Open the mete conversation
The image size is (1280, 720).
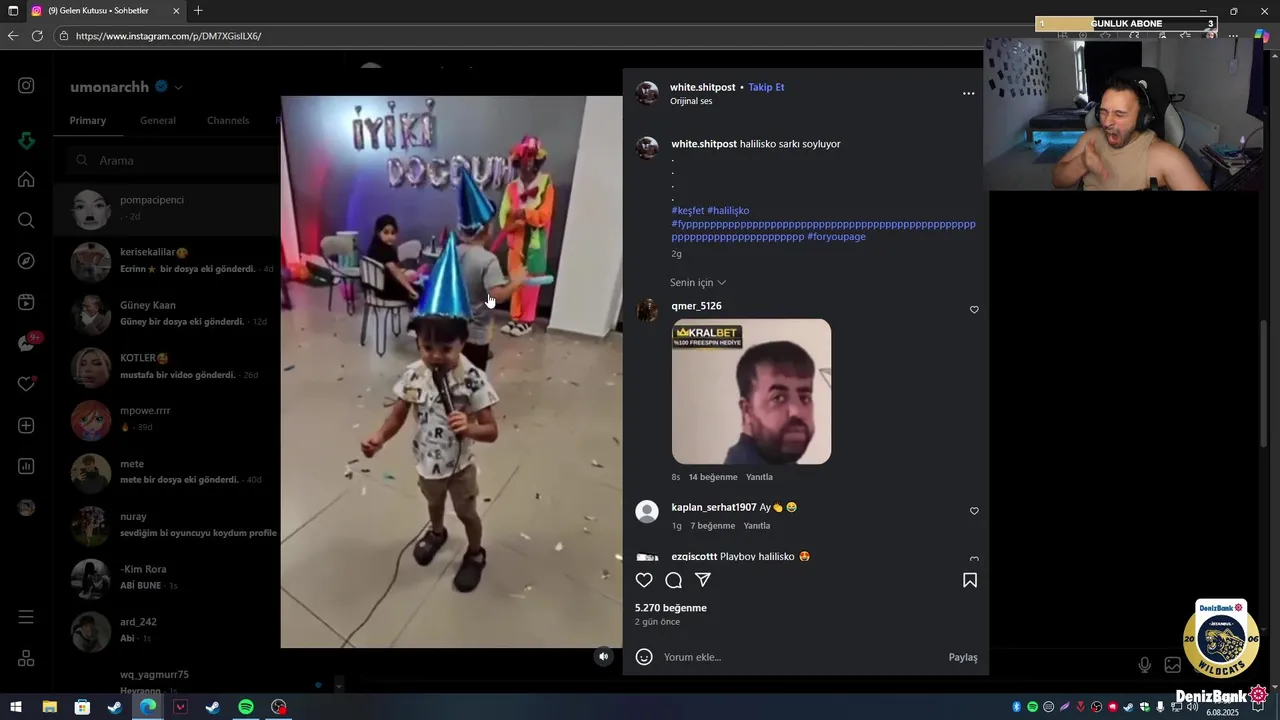(166, 473)
